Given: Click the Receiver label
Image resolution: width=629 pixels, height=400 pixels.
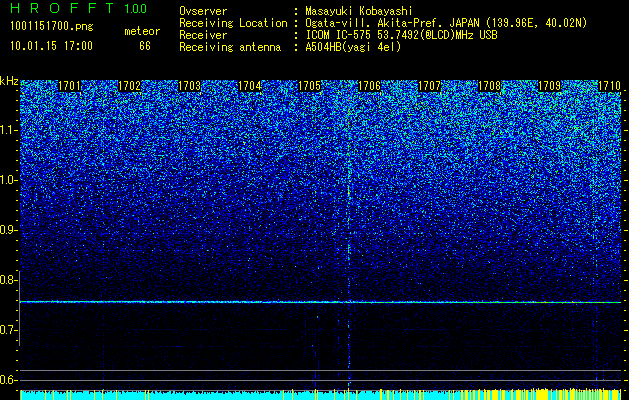Looking at the screenshot, I should click(x=203, y=35).
